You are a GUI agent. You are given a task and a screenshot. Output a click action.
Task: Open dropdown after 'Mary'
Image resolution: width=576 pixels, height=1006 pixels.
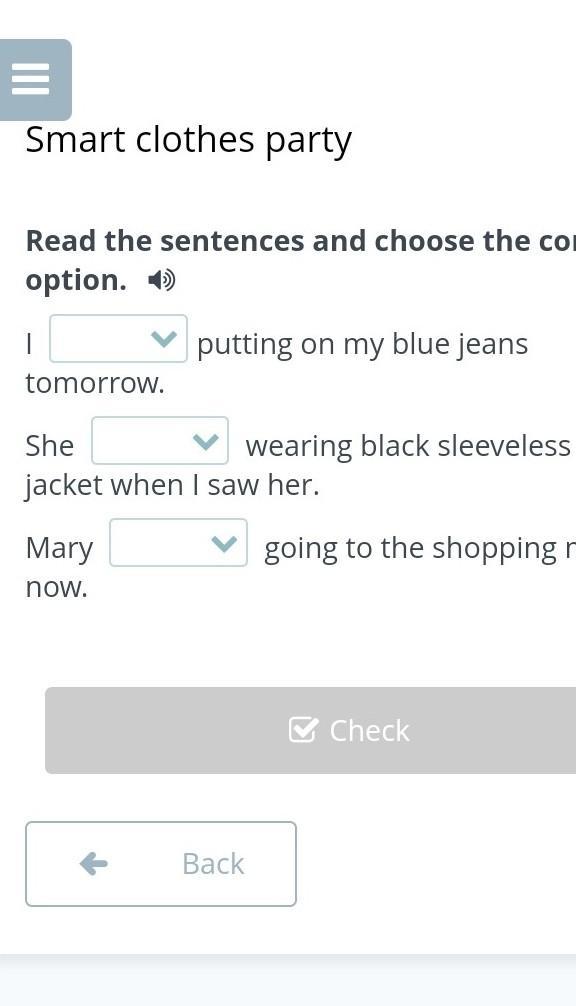[x=178, y=542]
